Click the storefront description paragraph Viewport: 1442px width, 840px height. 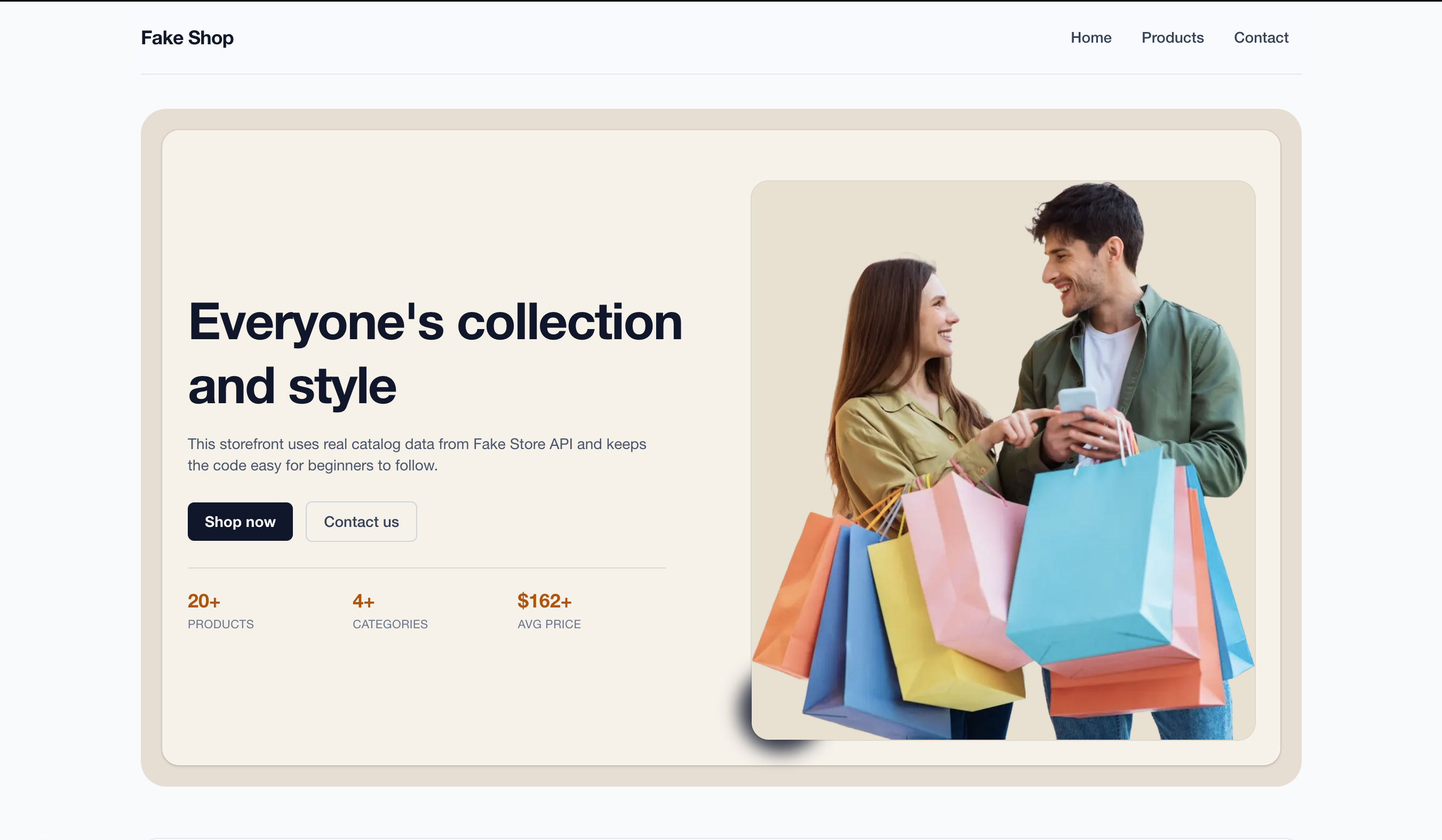click(x=417, y=454)
